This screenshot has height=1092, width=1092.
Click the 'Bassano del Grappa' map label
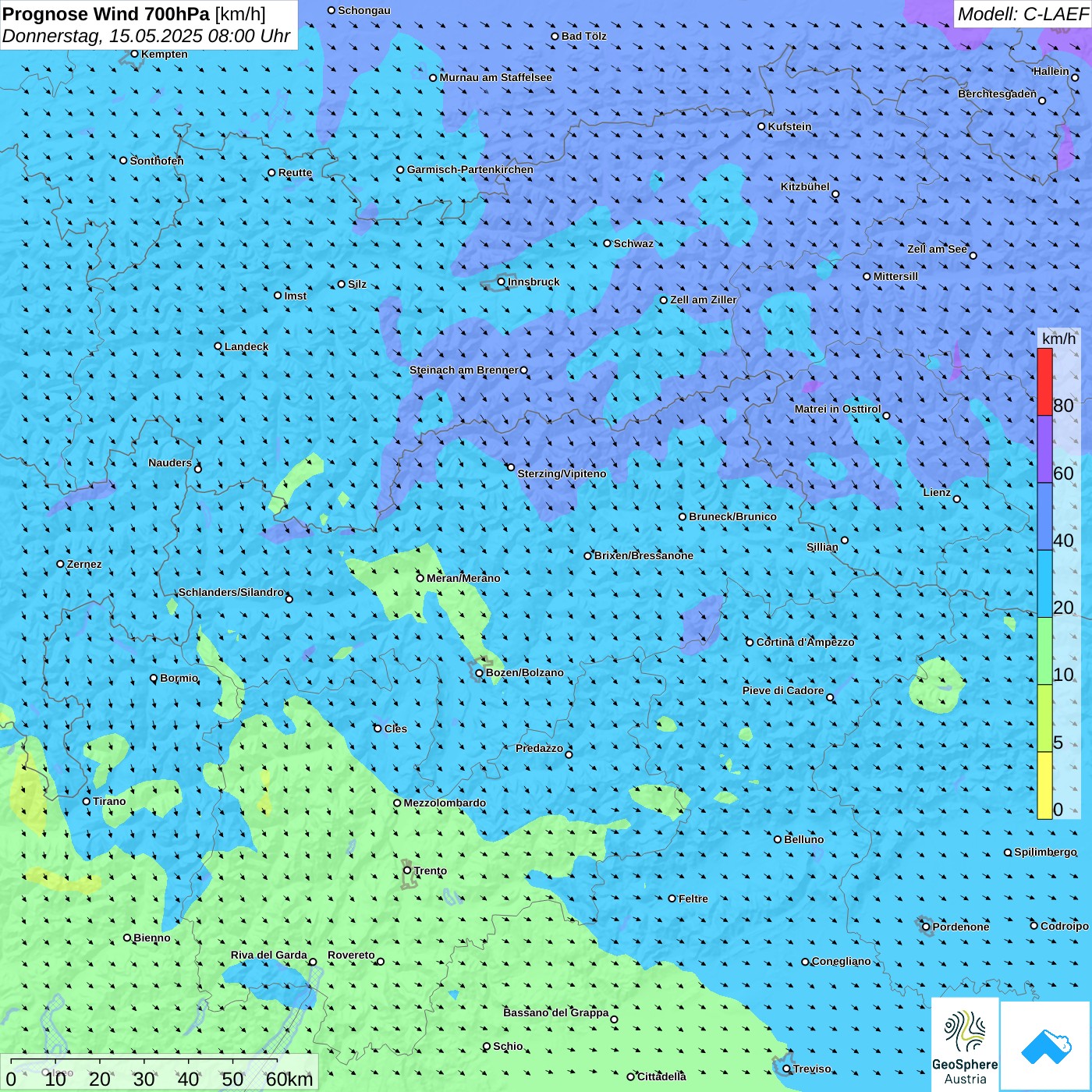pos(556,1012)
